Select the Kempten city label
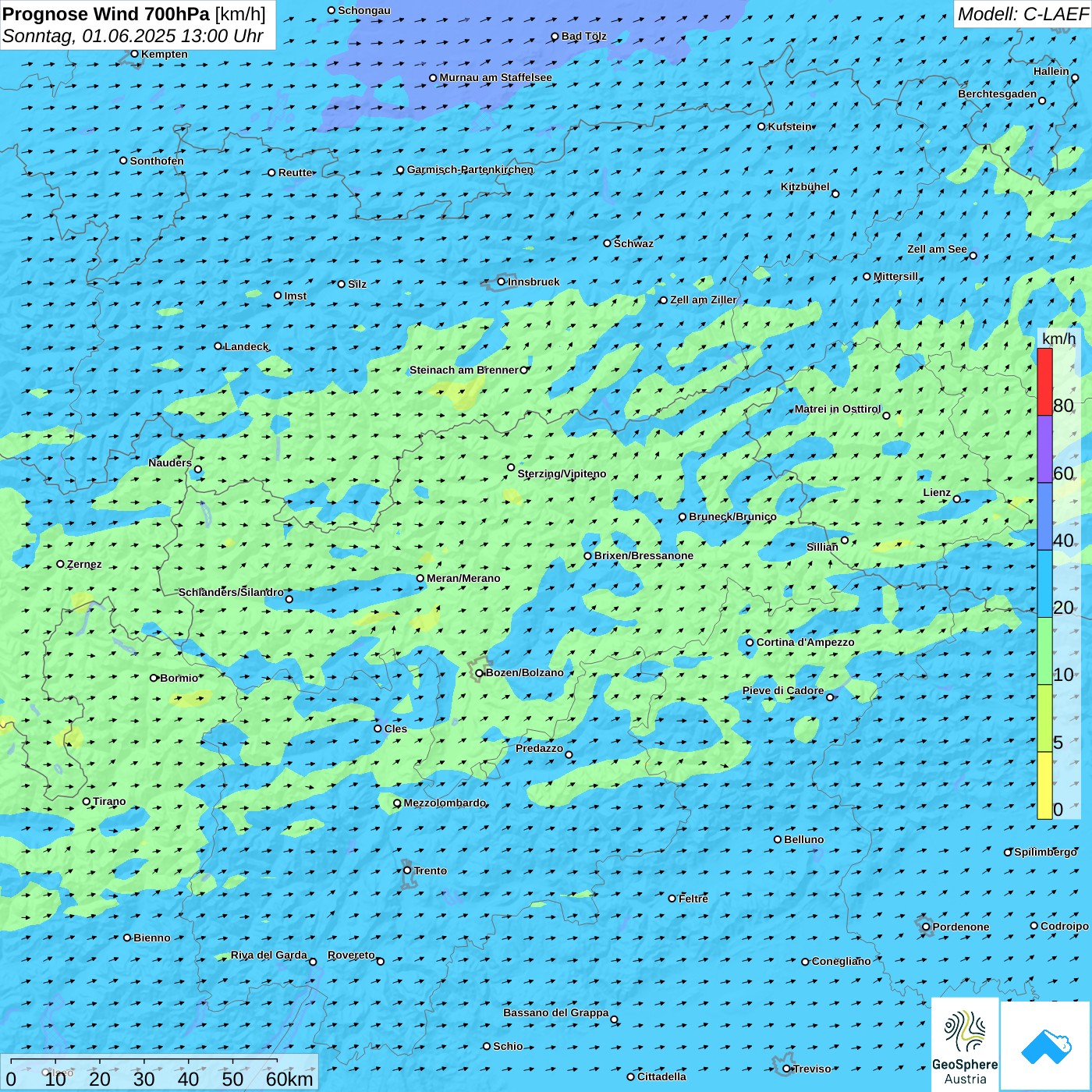 (165, 54)
